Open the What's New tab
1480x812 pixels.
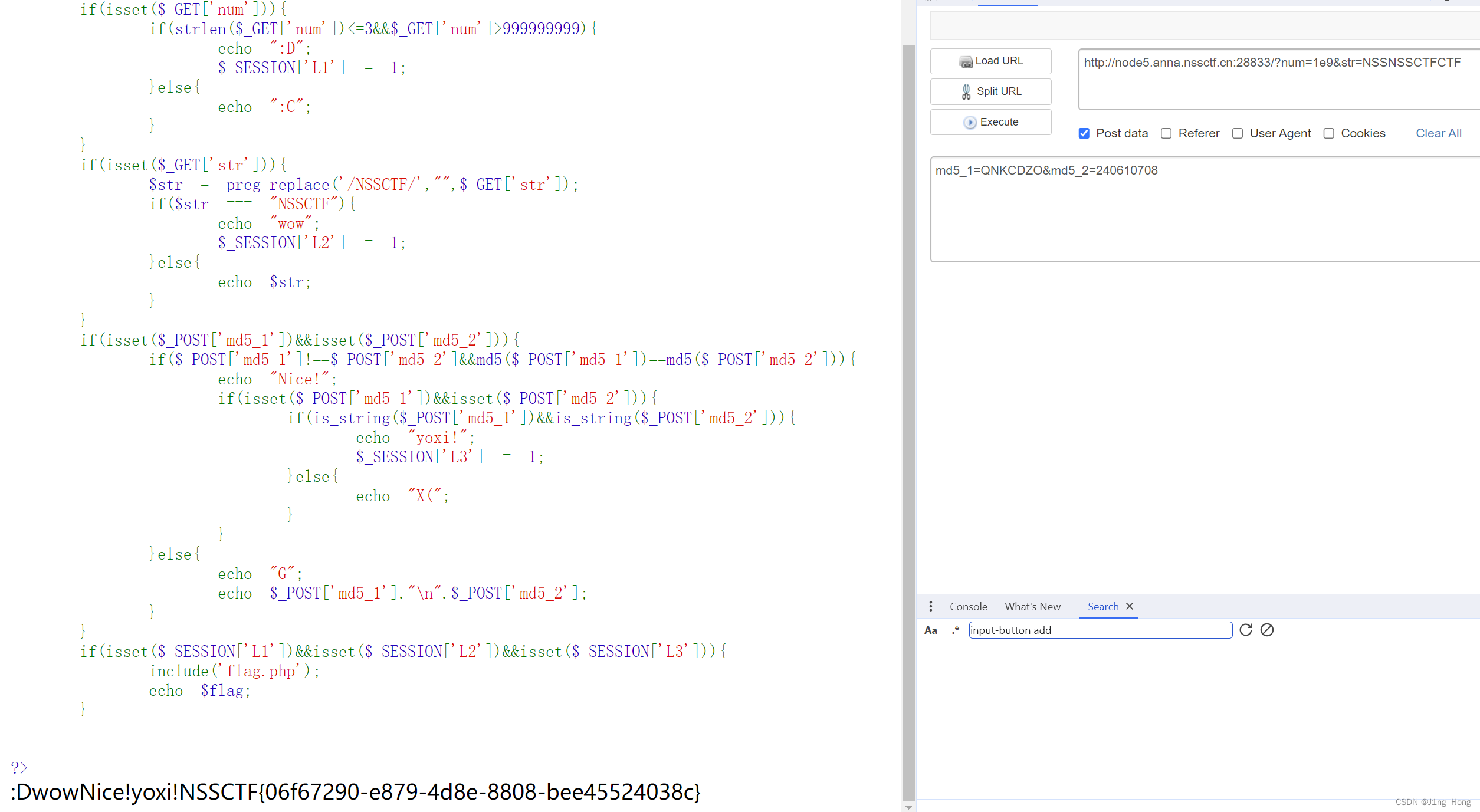click(x=1032, y=606)
